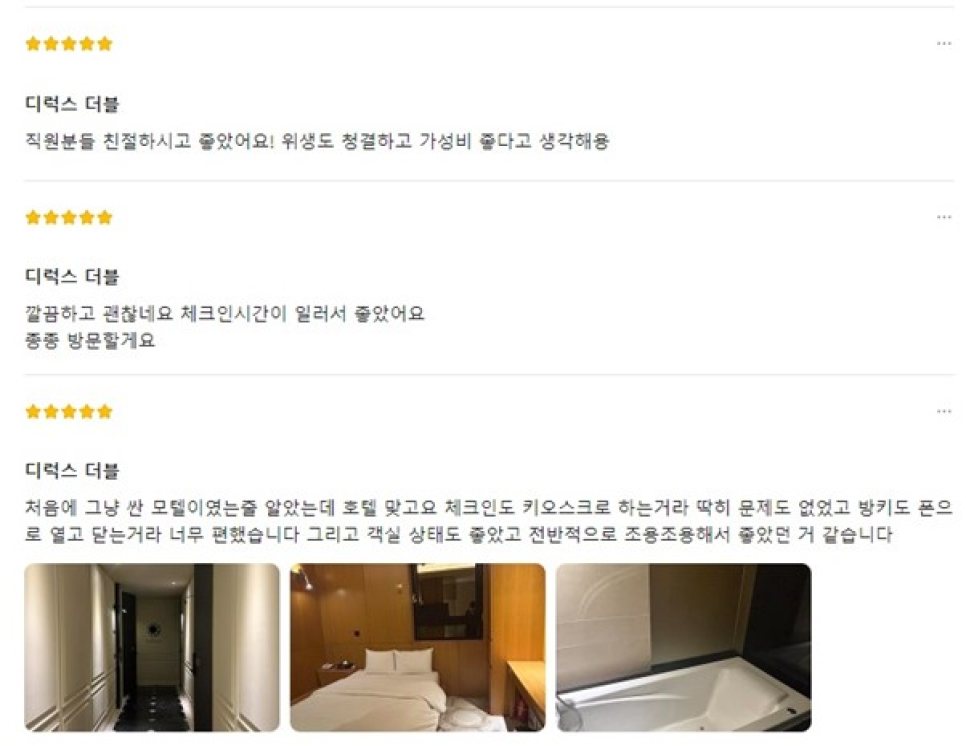
Task: Click review text about 체크인시간이 일러서
Action: pos(225,314)
